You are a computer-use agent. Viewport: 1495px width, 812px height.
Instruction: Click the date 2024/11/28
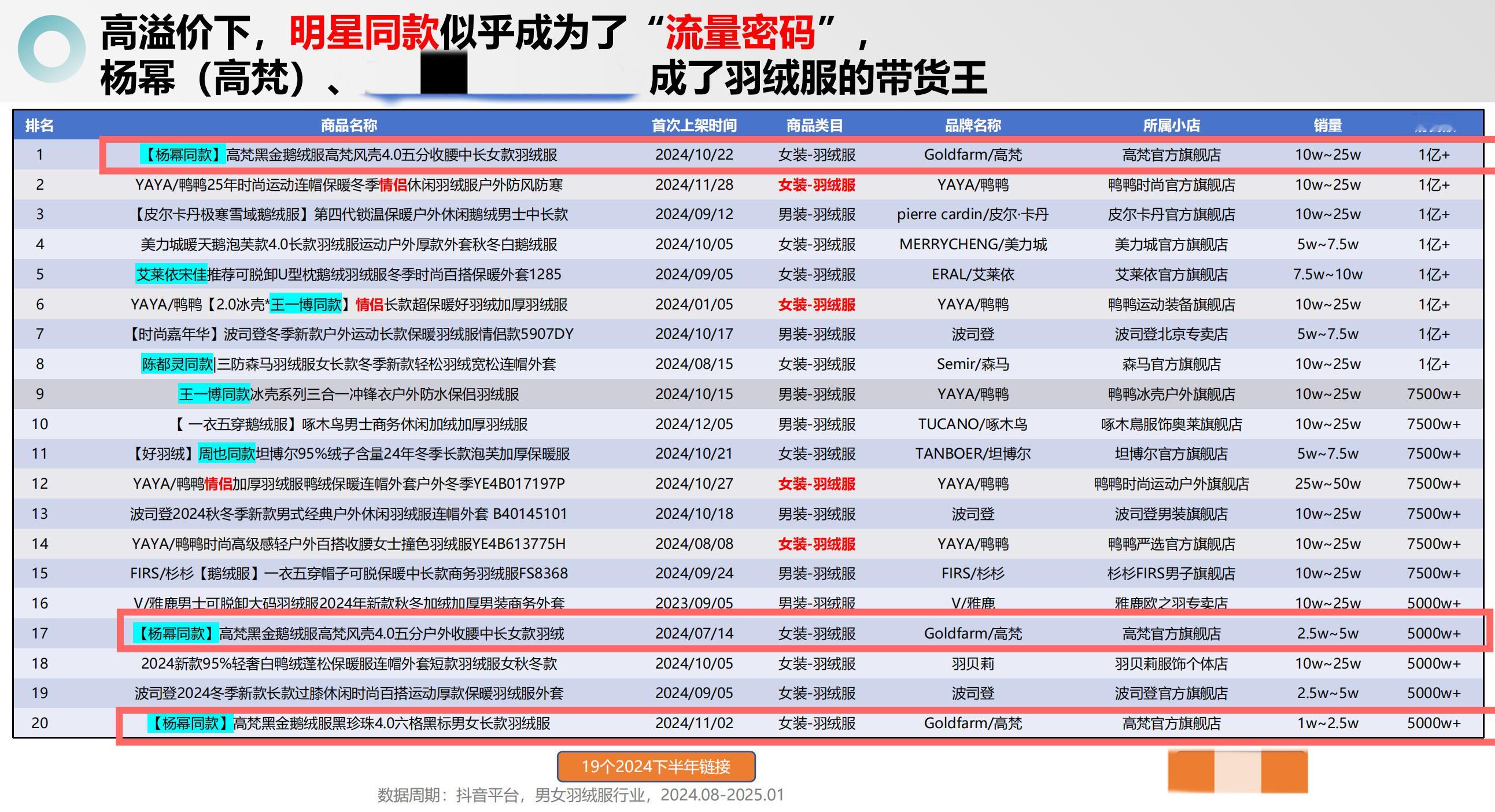[x=694, y=185]
